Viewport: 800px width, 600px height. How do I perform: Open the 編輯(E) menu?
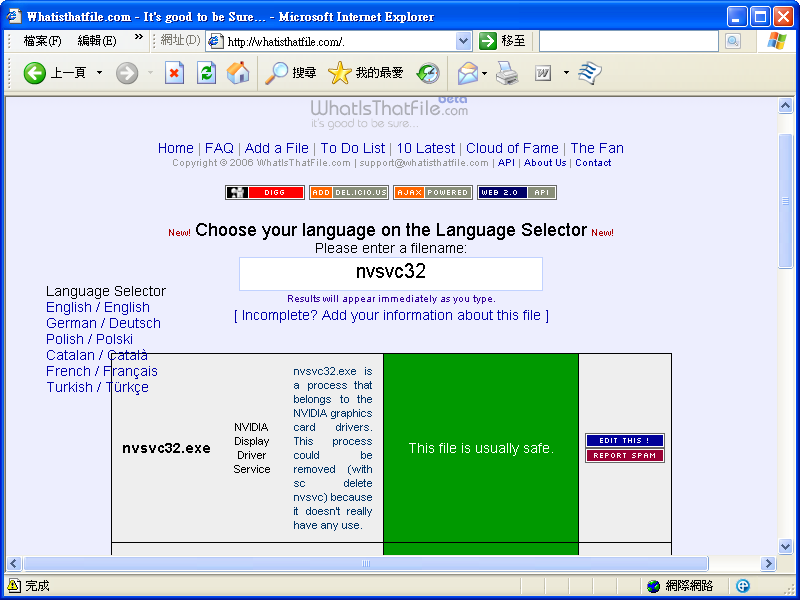[x=97, y=41]
